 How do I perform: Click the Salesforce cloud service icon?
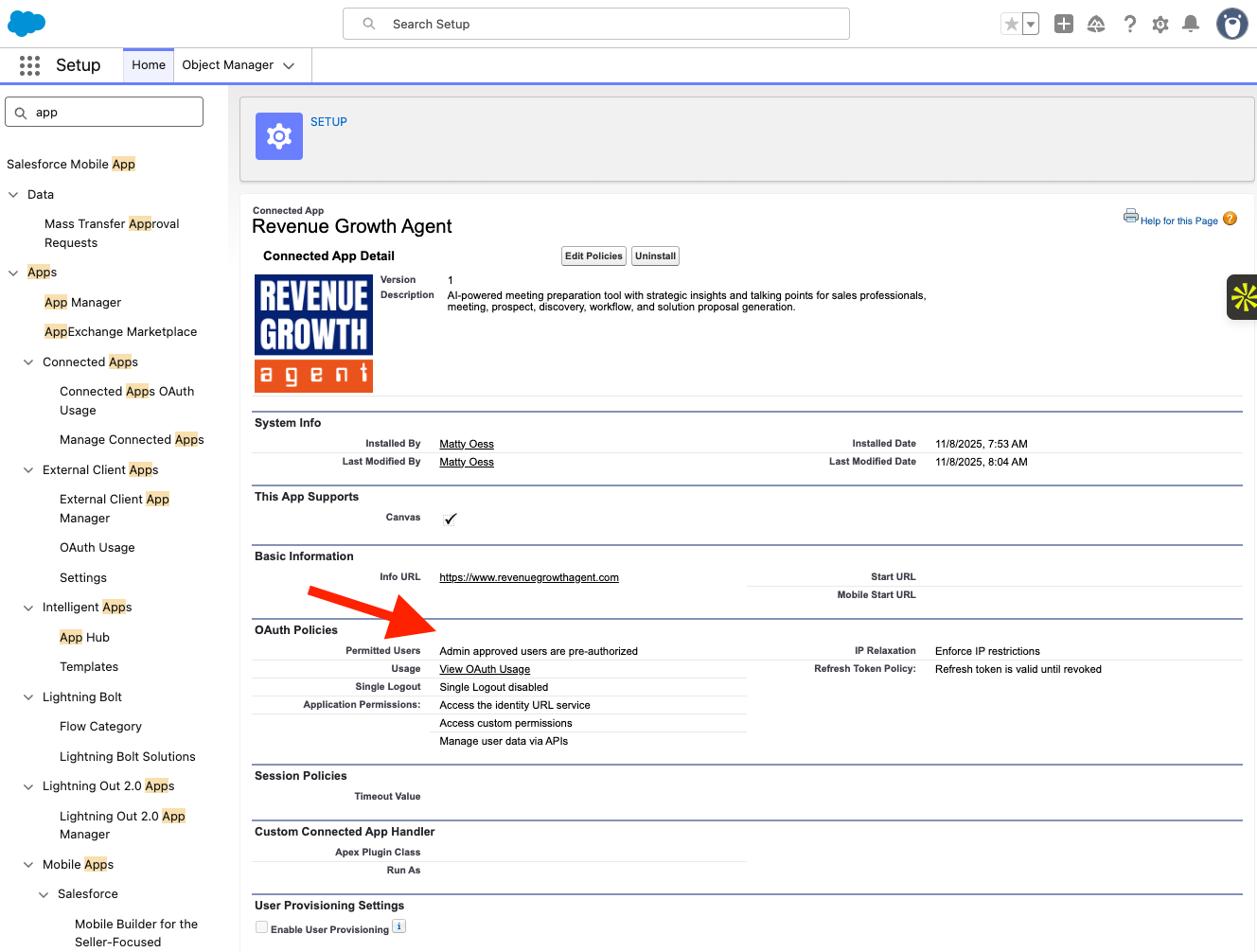coord(1096,24)
